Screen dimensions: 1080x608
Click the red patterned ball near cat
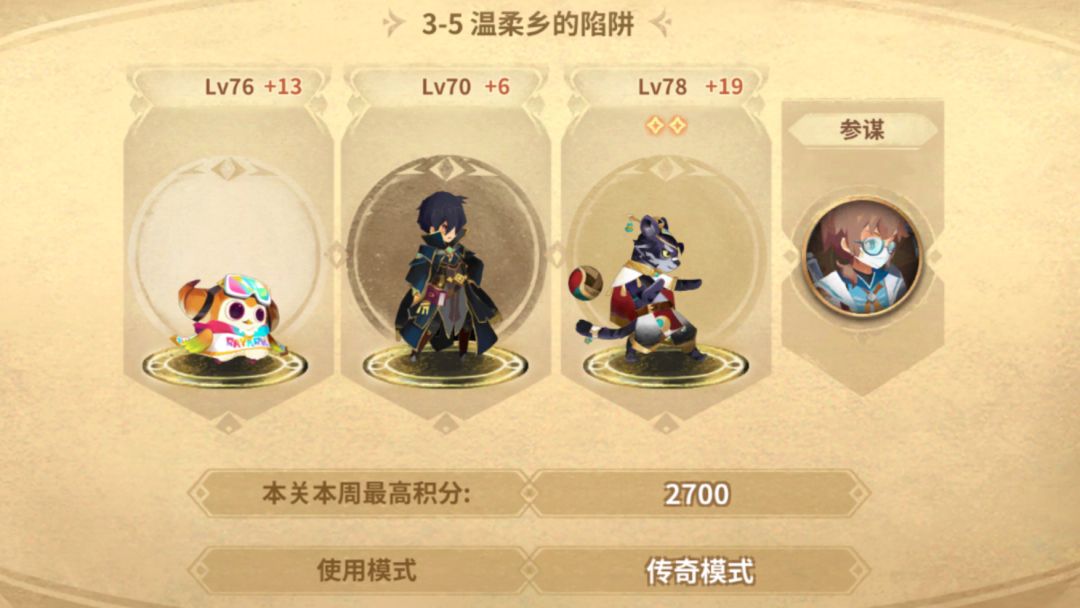coord(585,283)
